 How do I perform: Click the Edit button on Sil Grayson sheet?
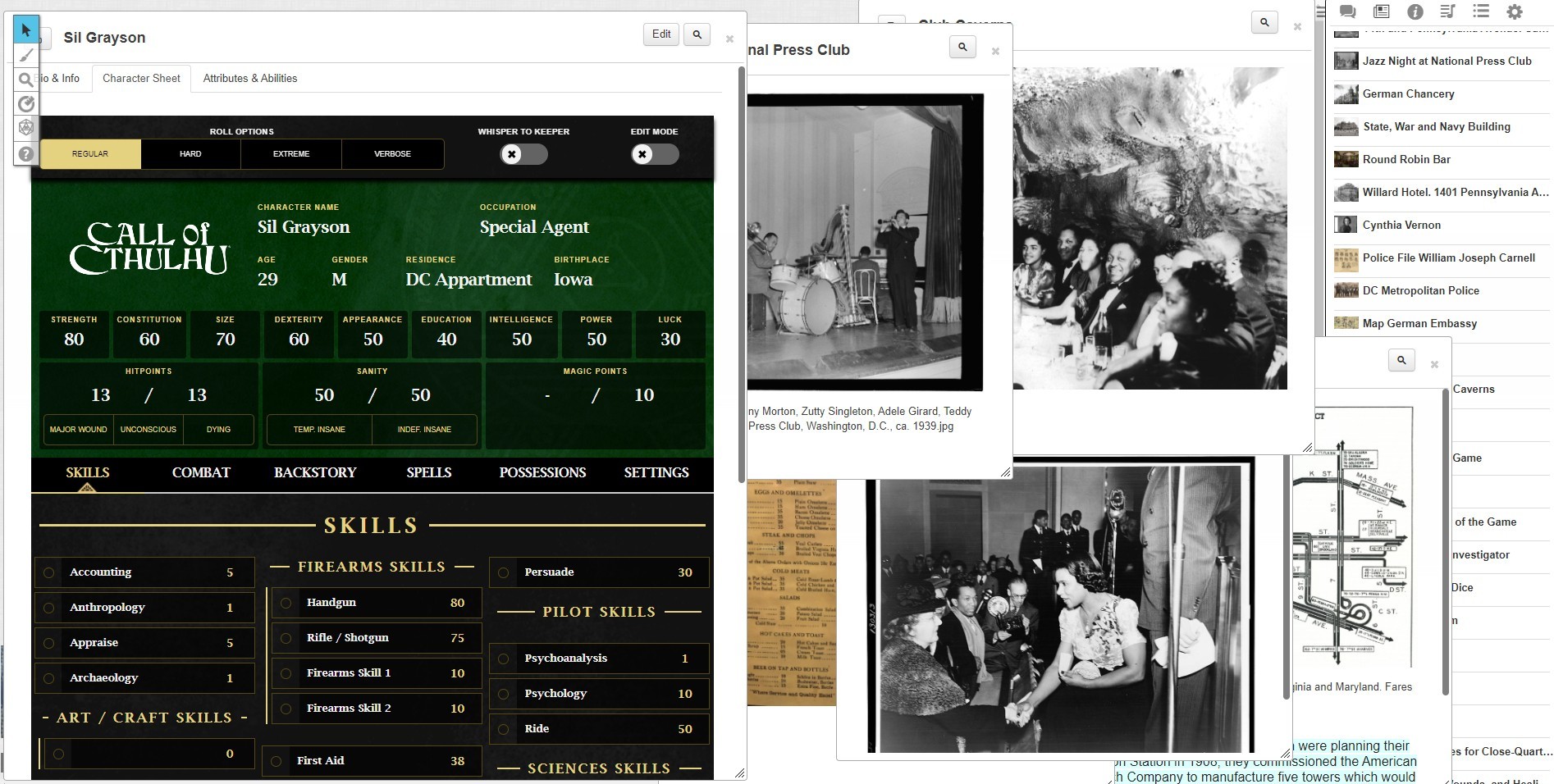pyautogui.click(x=661, y=34)
